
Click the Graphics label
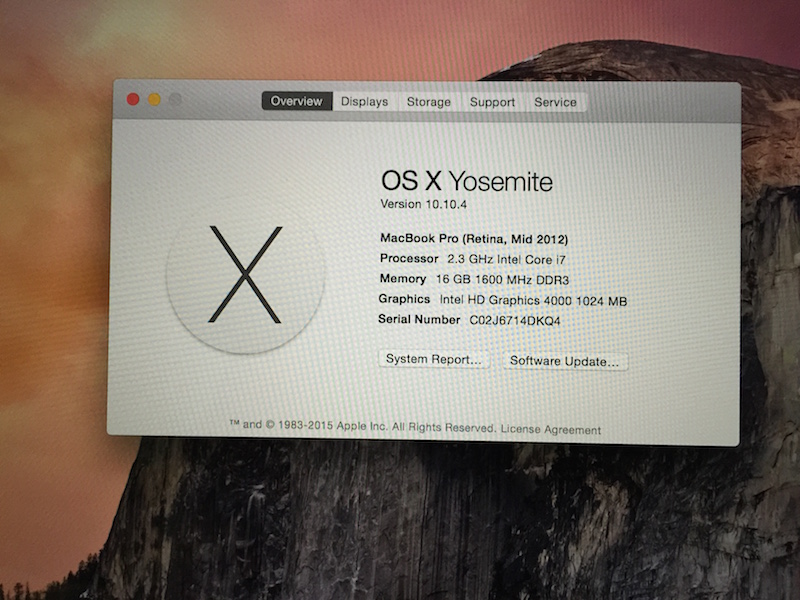(x=404, y=299)
